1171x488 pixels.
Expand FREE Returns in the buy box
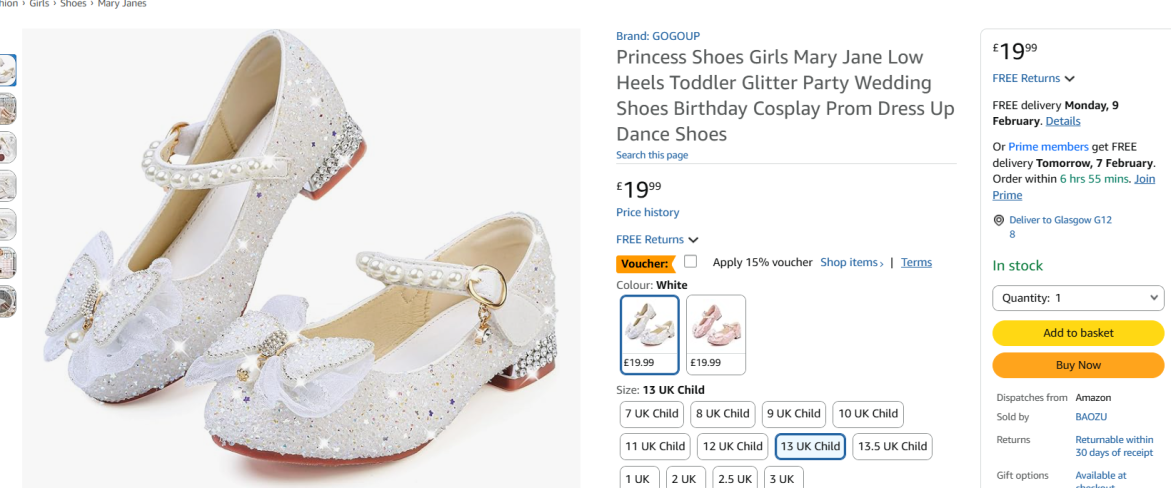point(1033,78)
